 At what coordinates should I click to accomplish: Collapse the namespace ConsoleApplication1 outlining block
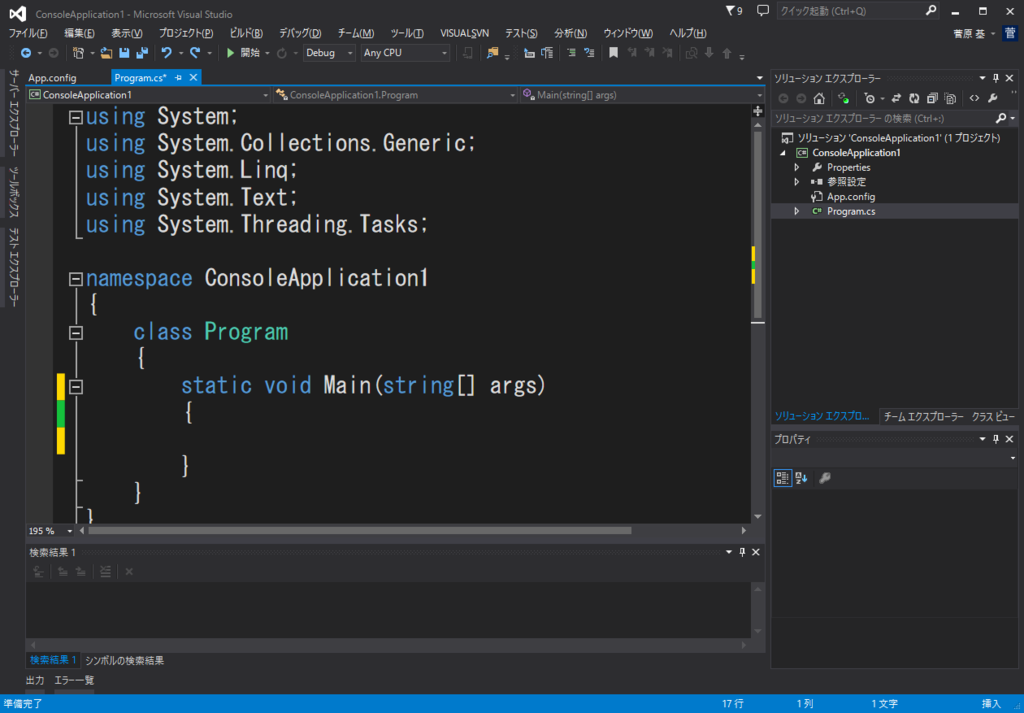point(76,279)
